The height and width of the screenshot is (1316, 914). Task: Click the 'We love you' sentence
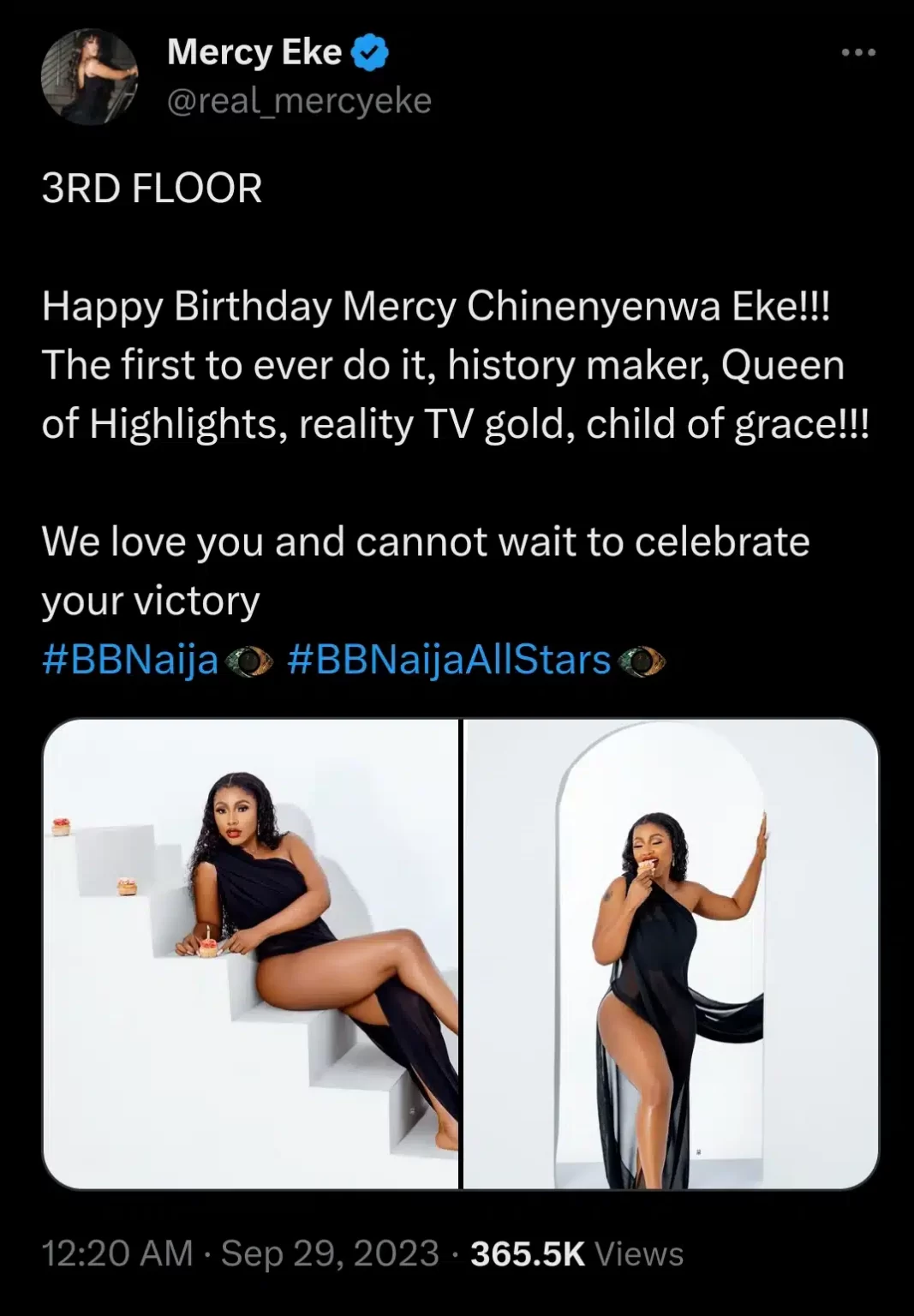(425, 541)
